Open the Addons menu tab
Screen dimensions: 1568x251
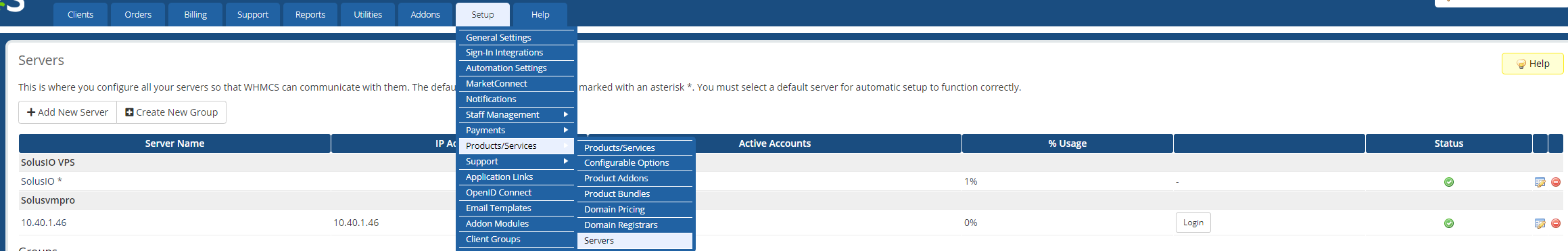tap(425, 14)
